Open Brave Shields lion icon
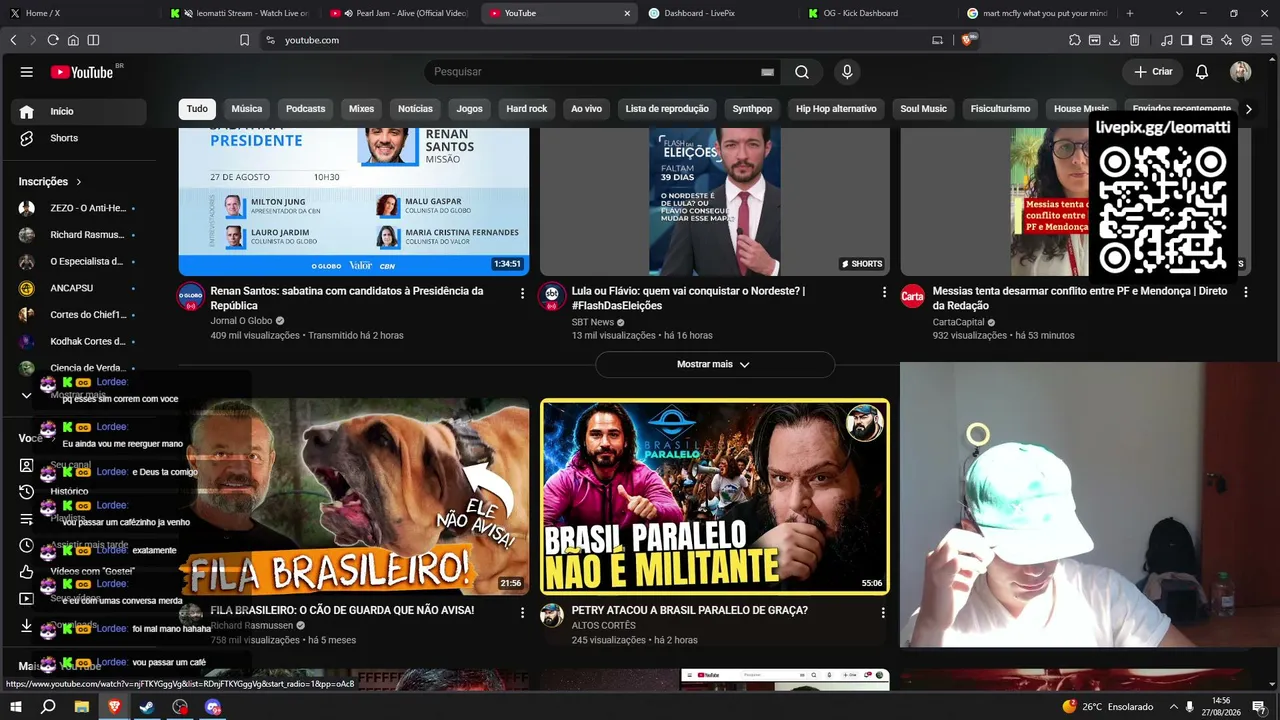1280x720 pixels. (x=967, y=40)
